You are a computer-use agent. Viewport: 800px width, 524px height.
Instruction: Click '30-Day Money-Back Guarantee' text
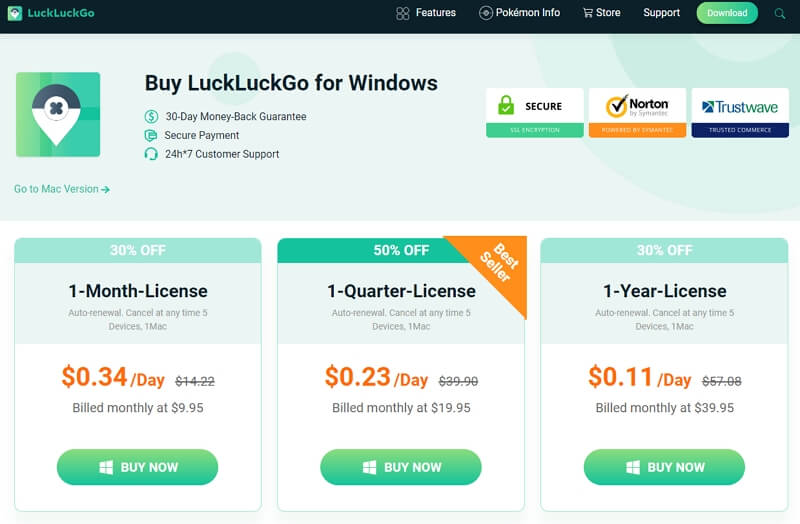tap(236, 116)
